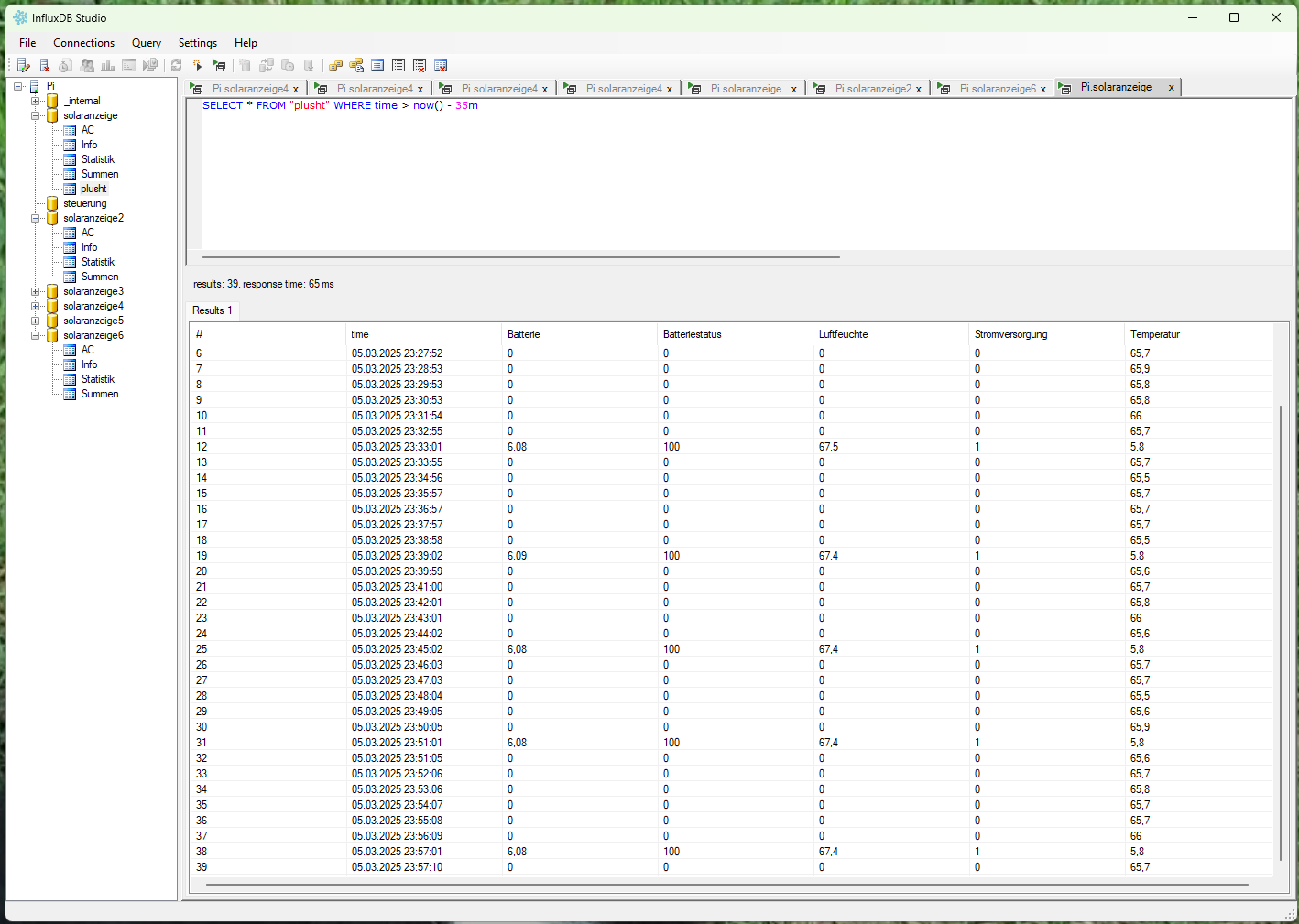This screenshot has width=1299, height=924.
Task: Collapse the solaranzeige2 database node
Action: point(36,218)
